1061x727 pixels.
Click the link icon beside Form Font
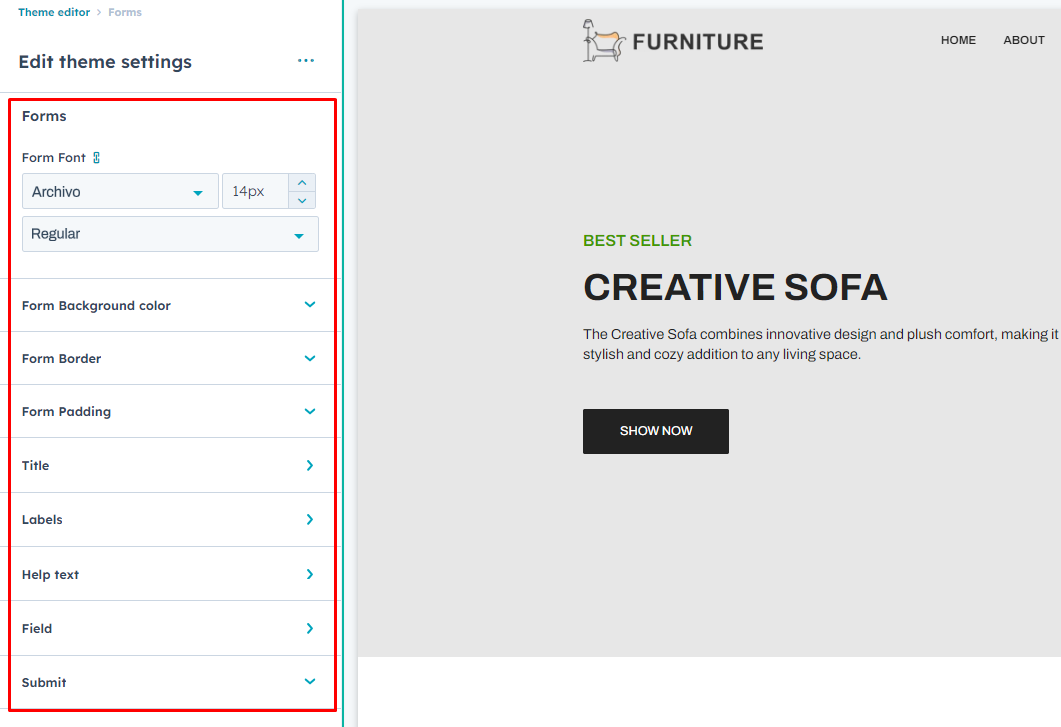click(96, 158)
